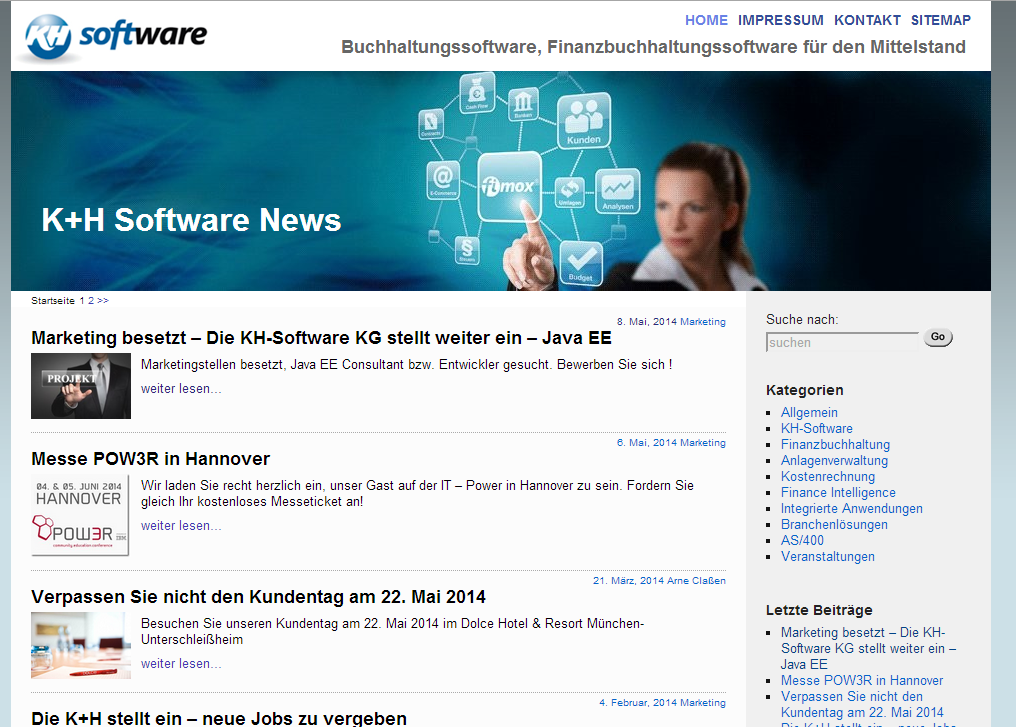1016x727 pixels.
Task: Click the 'Buchhaltungssoftware, Finanzbuchhaltungssoftware' tagline
Action: tap(653, 47)
